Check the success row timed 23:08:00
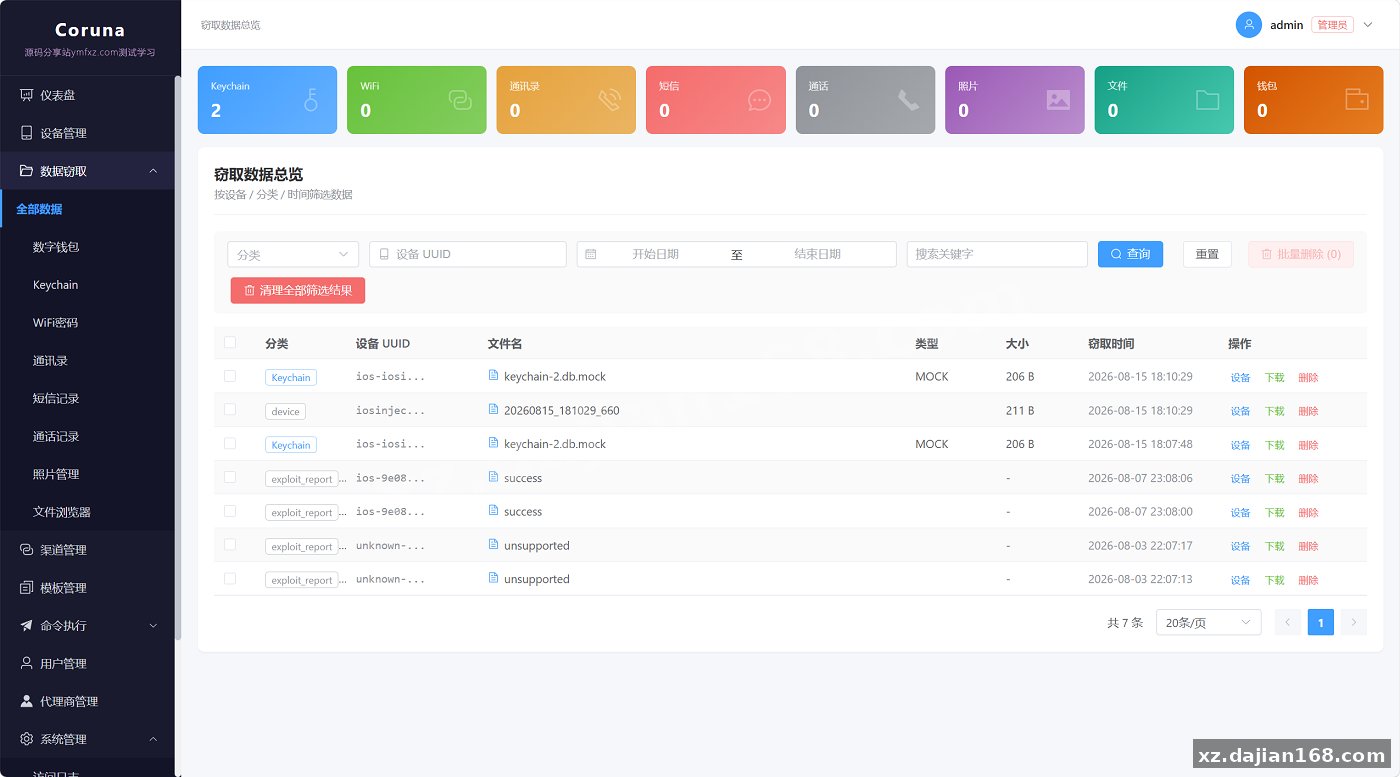The height and width of the screenshot is (777, 1400). pos(230,511)
